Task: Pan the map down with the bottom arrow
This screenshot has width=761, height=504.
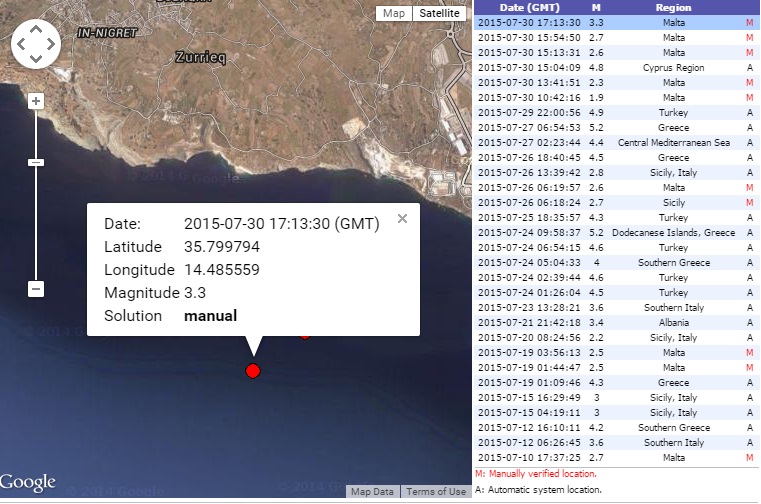Action: (36, 60)
